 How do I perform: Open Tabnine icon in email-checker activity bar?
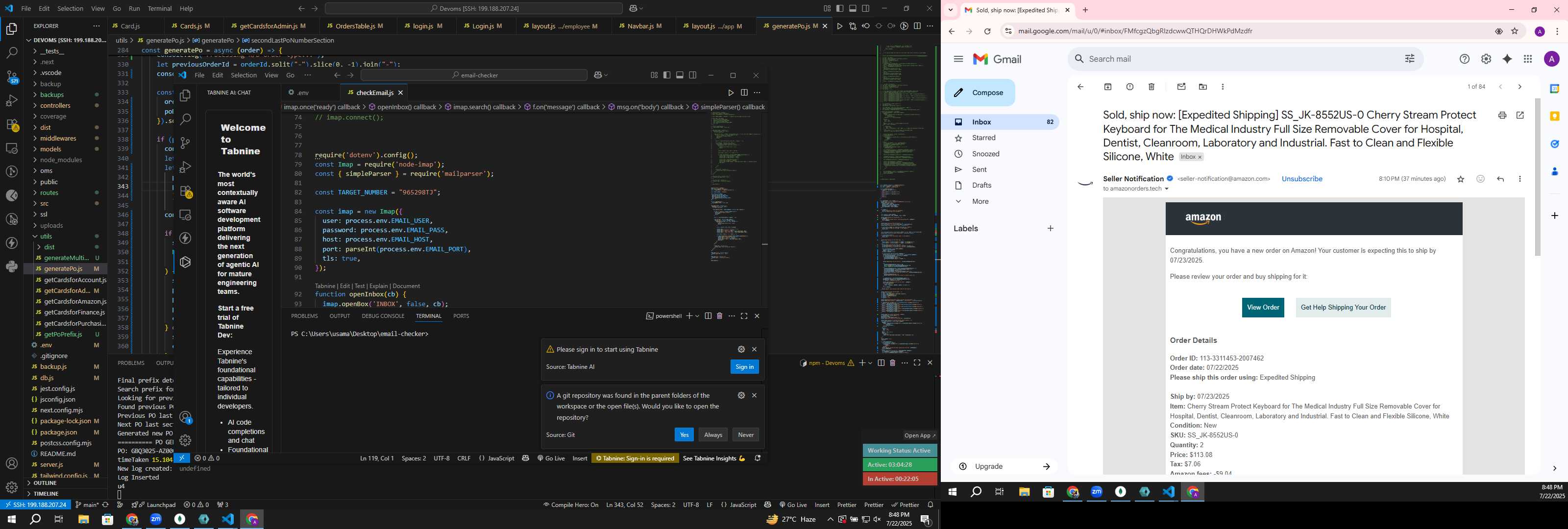[x=186, y=262]
